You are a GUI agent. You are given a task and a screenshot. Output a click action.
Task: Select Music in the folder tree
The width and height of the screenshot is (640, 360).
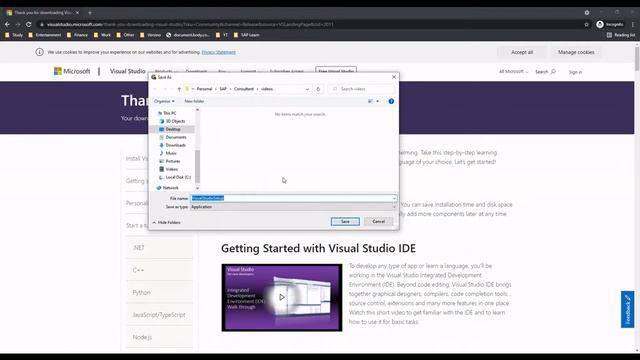pos(171,153)
